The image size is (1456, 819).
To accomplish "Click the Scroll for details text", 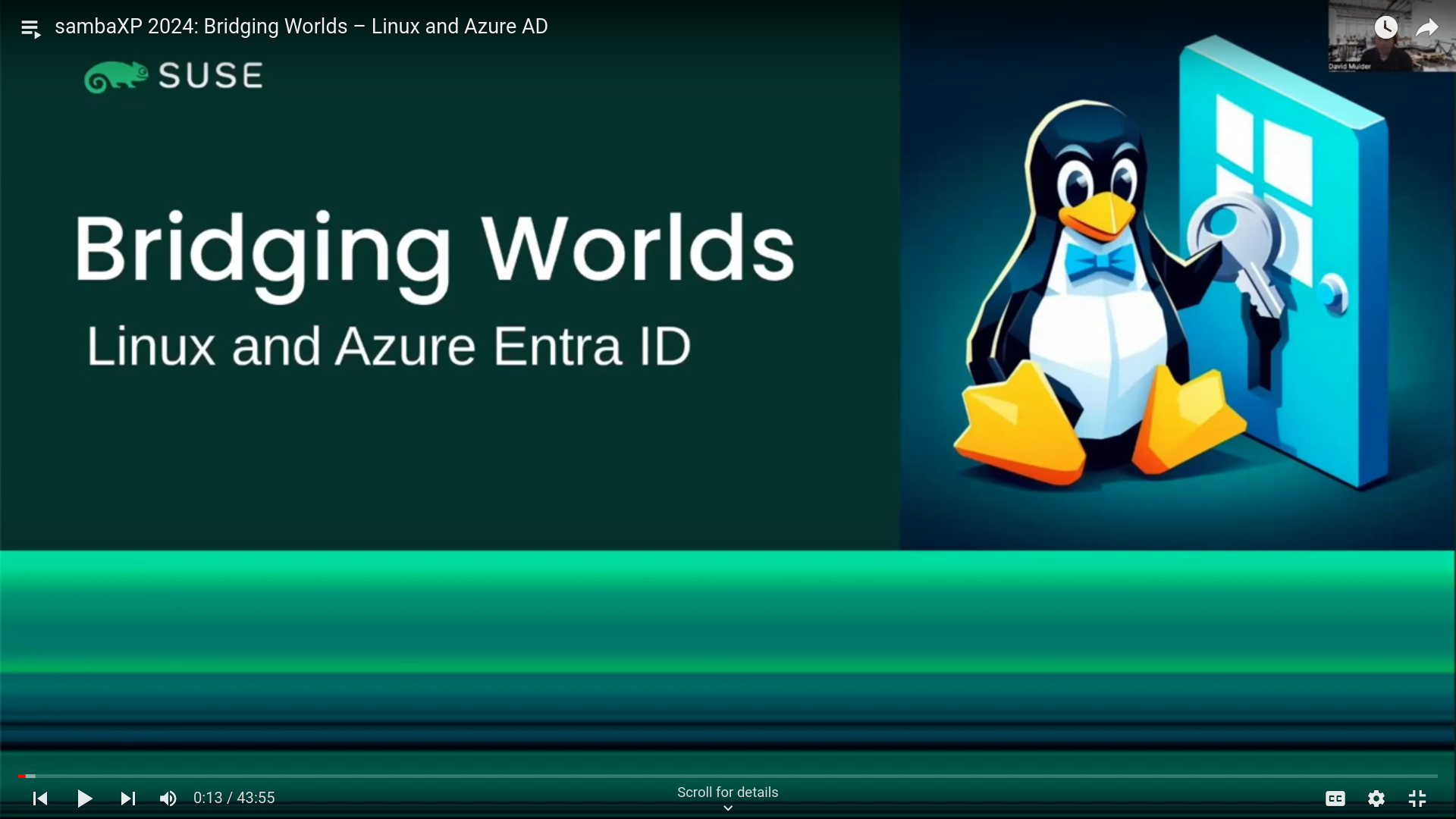I will pyautogui.click(x=727, y=792).
